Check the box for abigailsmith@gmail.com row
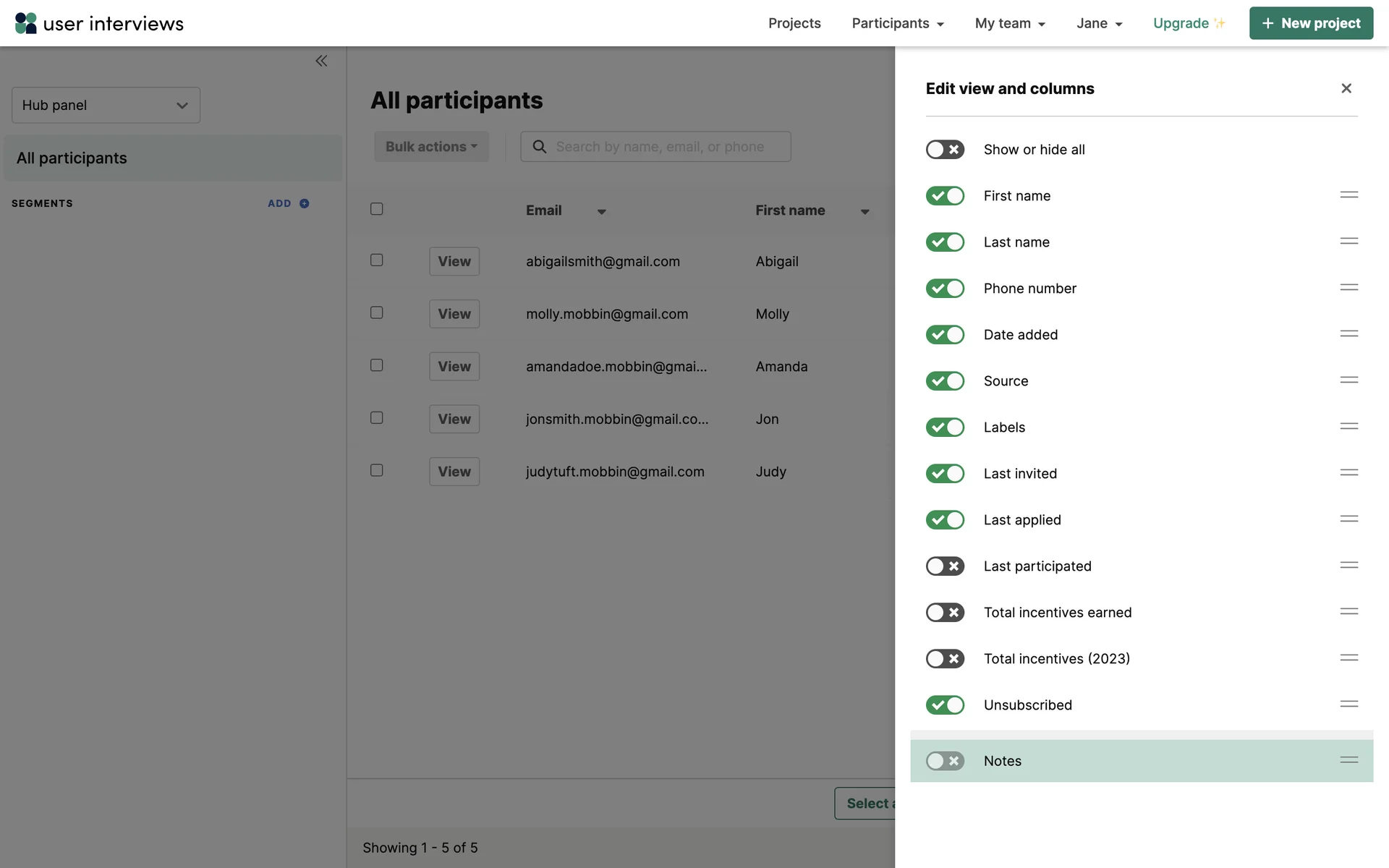 tap(377, 260)
